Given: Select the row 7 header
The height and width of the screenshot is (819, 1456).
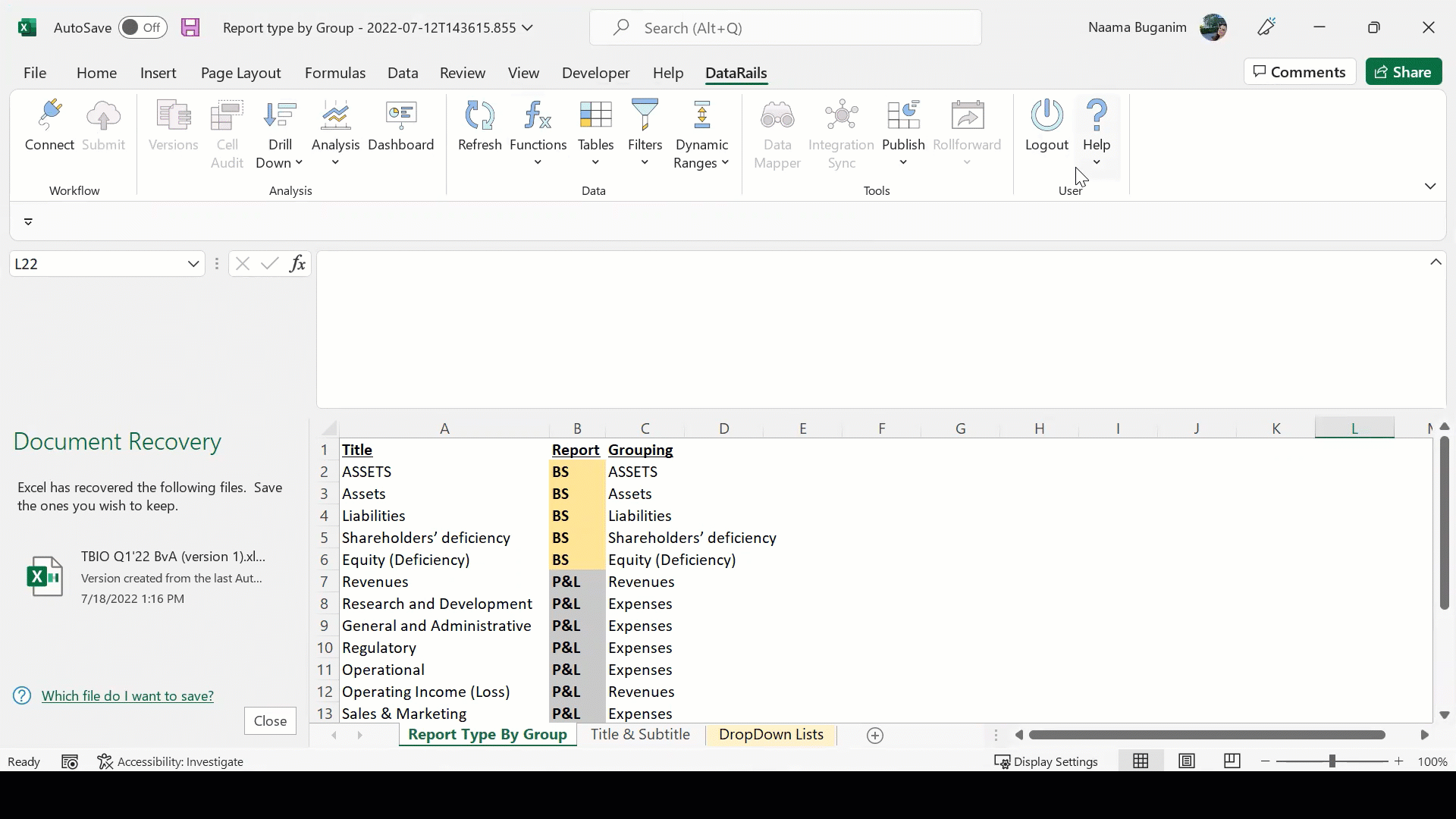Looking at the screenshot, I should (x=325, y=582).
